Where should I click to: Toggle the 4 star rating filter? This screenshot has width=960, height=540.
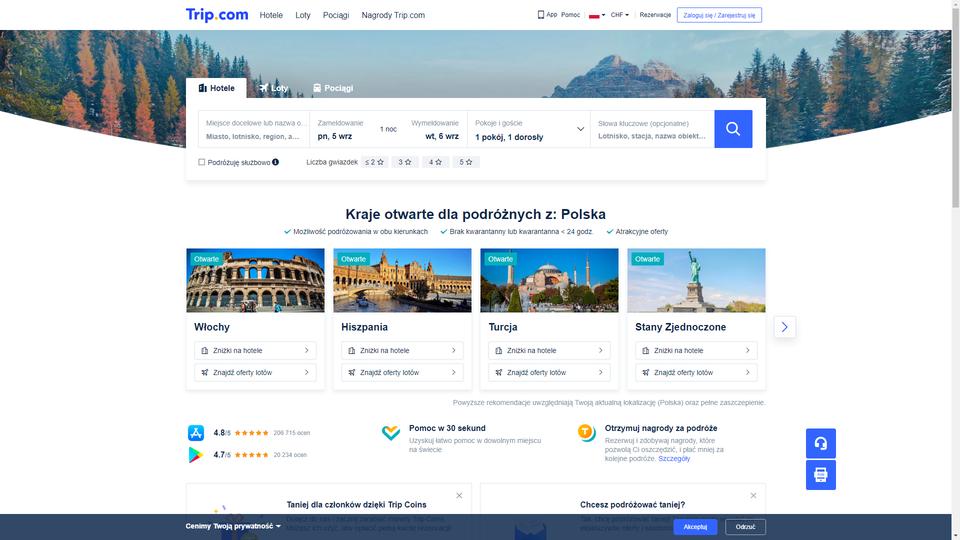tap(435, 162)
